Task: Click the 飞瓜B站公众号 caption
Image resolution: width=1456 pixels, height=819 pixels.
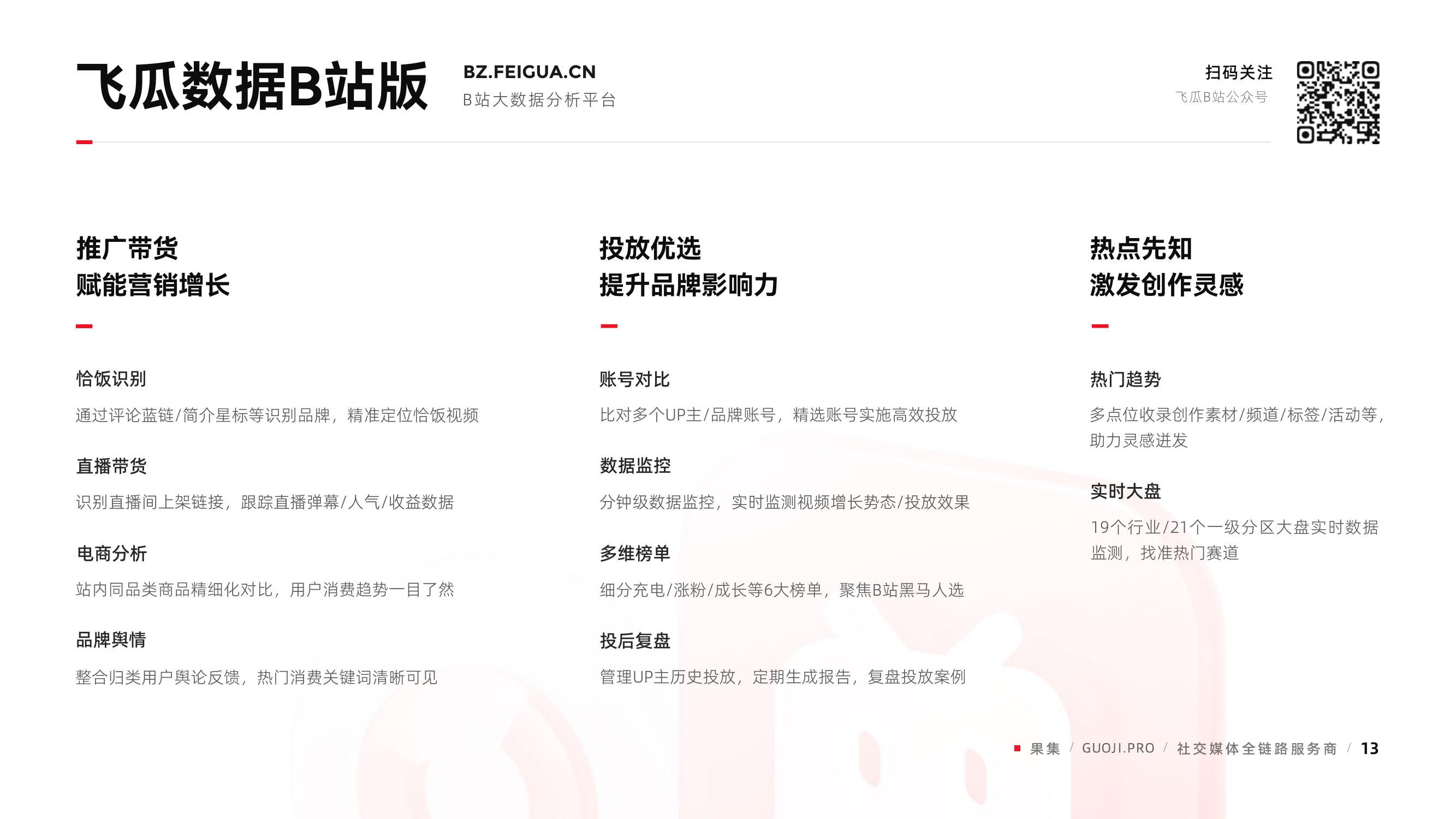Action: coord(1221,97)
